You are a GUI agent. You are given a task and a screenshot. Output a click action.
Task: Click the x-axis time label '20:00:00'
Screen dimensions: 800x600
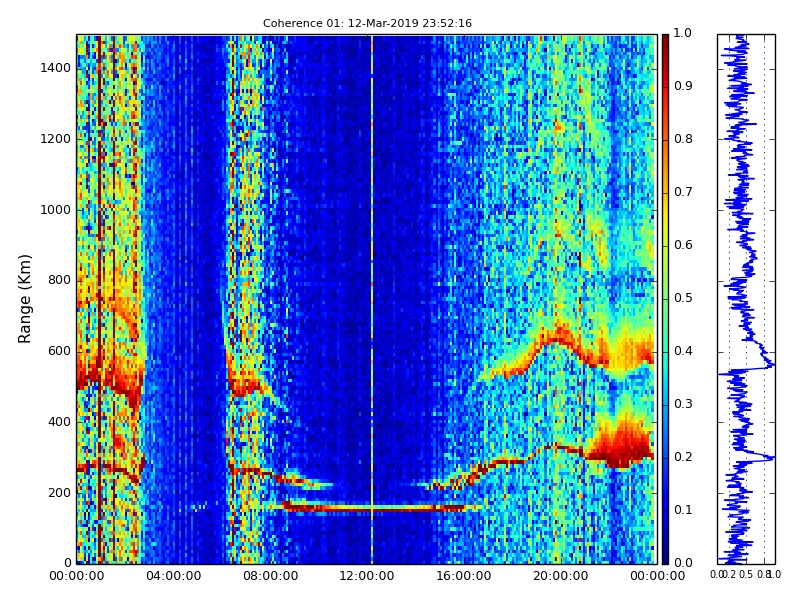click(561, 577)
